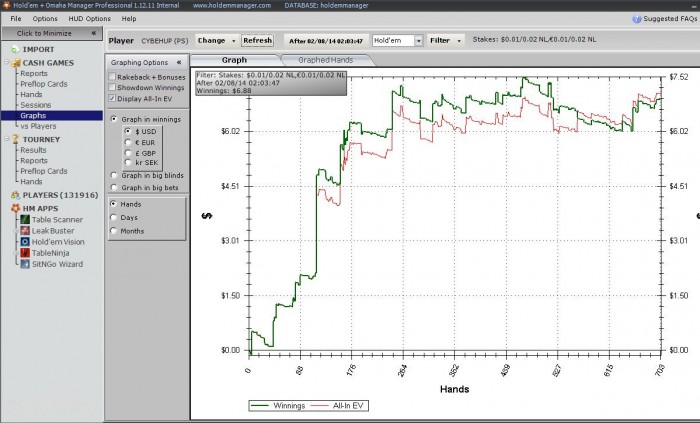Viewport: 700px width, 423px height.
Task: Collapse the Tourney tree node
Action: click(x=7, y=138)
